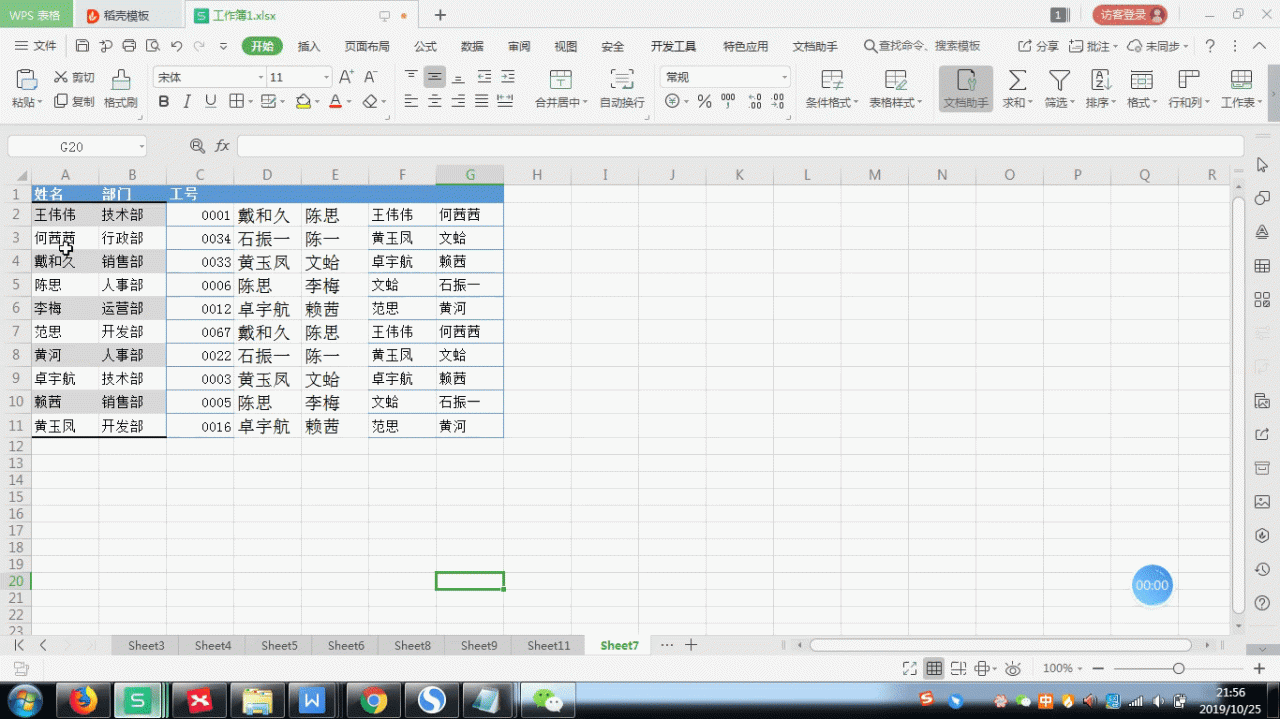The height and width of the screenshot is (719, 1280).
Task: Click the Sum (求和) sigma icon
Action: tap(1017, 80)
